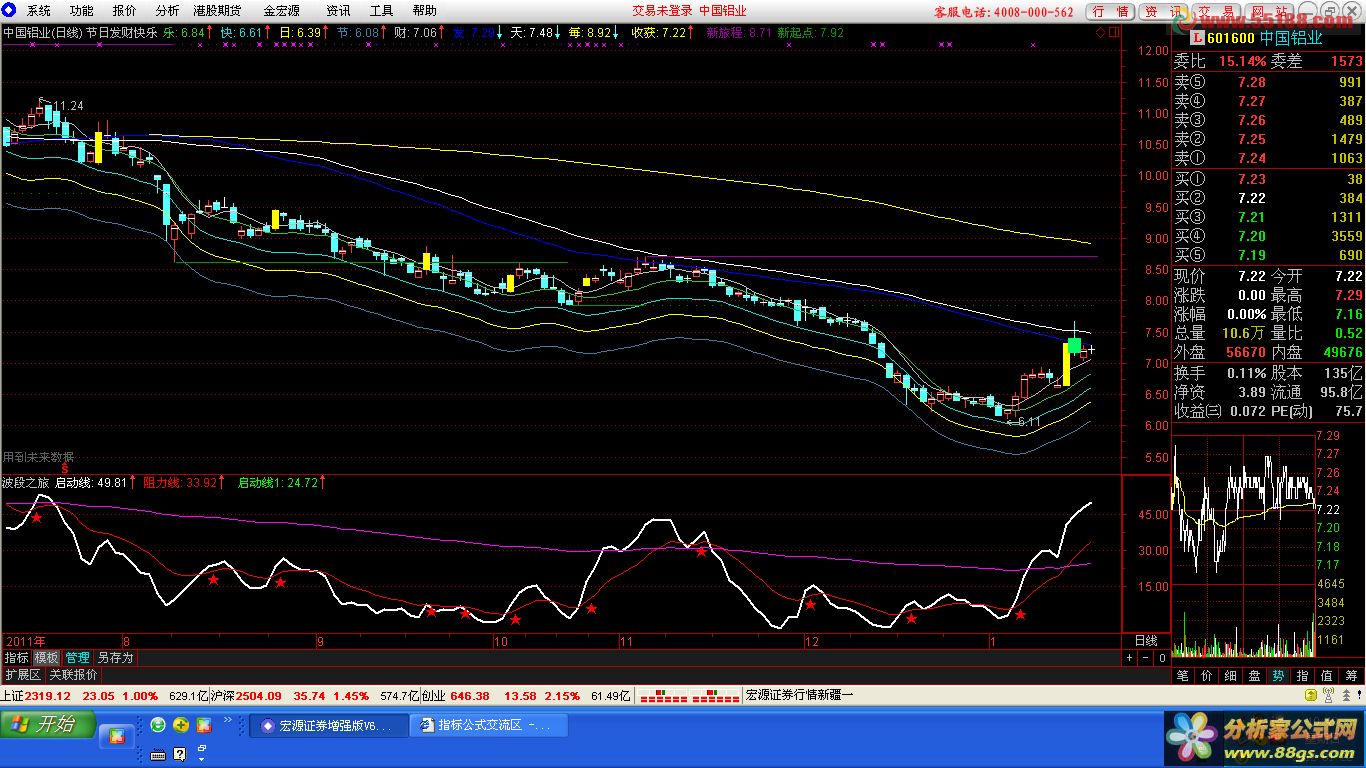Click the large colorful icon beside start button
The height and width of the screenshot is (768, 1366).
tap(117, 736)
